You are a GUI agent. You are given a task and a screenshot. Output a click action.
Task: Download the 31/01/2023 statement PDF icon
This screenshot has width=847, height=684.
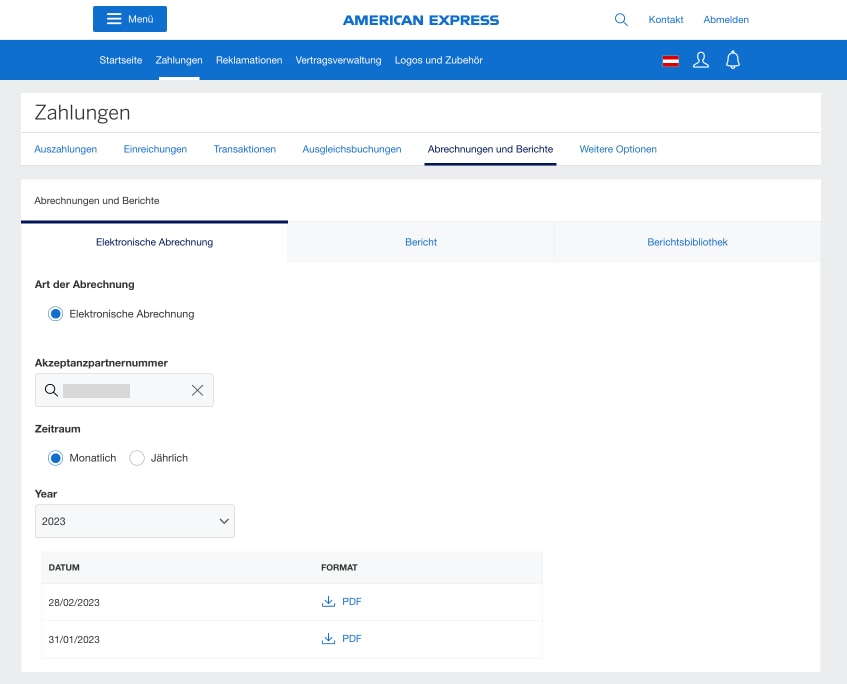327,638
